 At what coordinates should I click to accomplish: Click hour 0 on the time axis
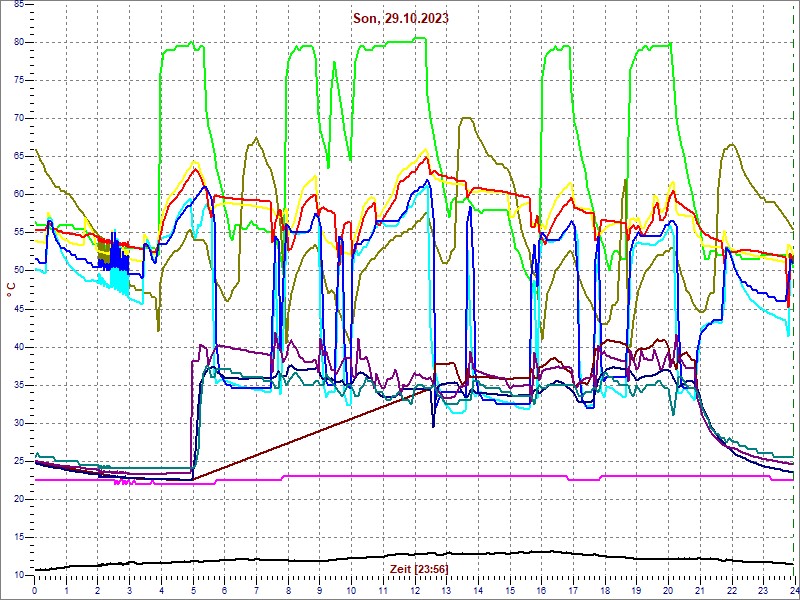[34, 591]
